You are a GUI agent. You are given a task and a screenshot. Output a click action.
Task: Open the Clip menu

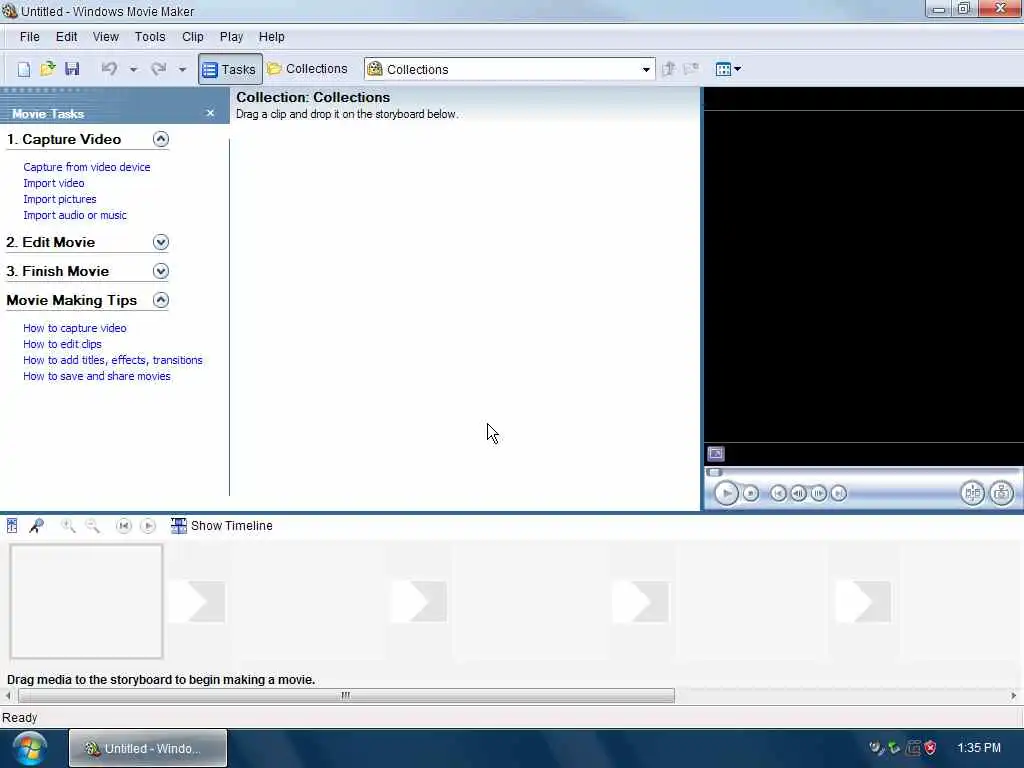coord(193,37)
